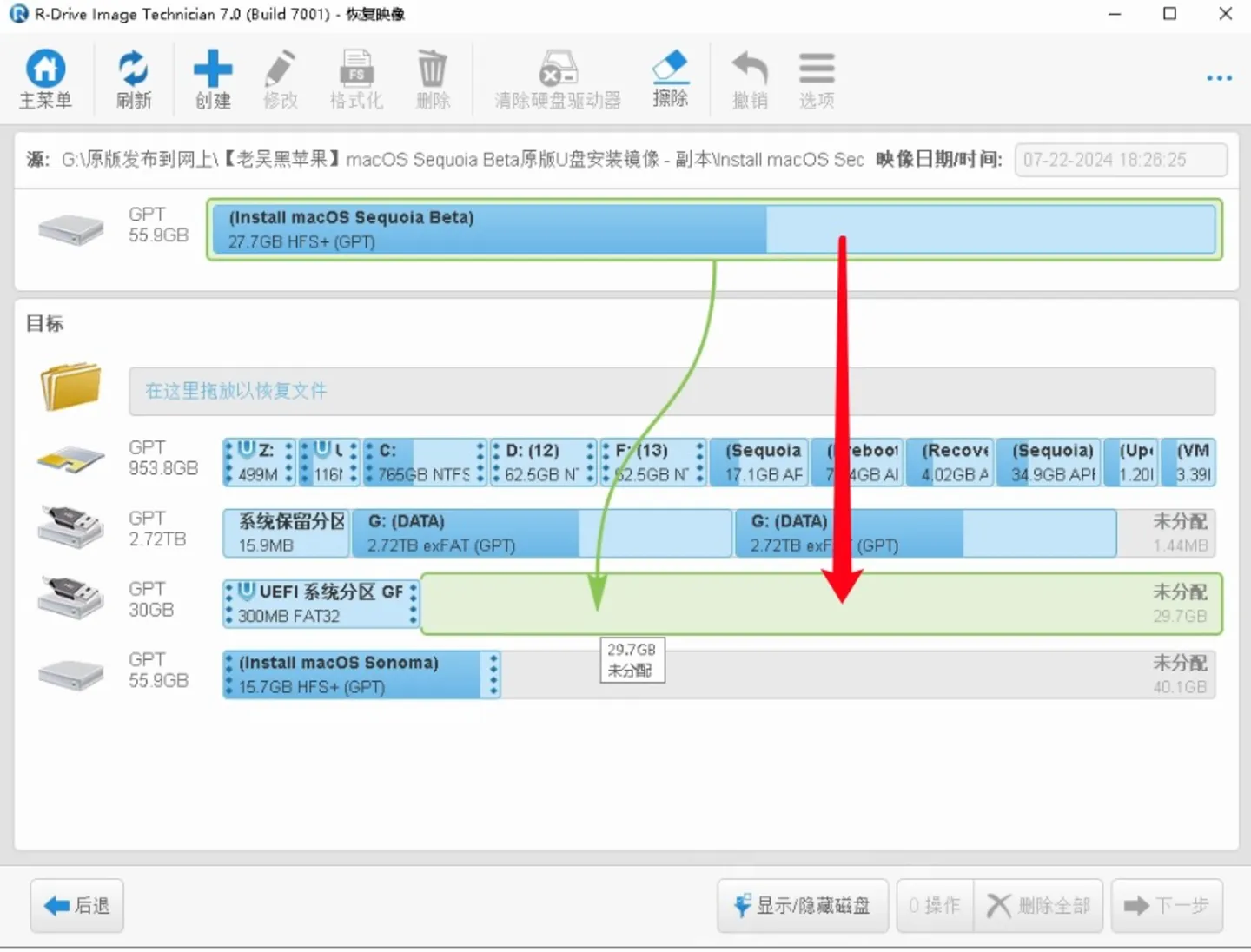The image size is (1251, 952).
Task: Click the 修改 (Modify) pencil icon
Action: pyautogui.click(x=280, y=78)
